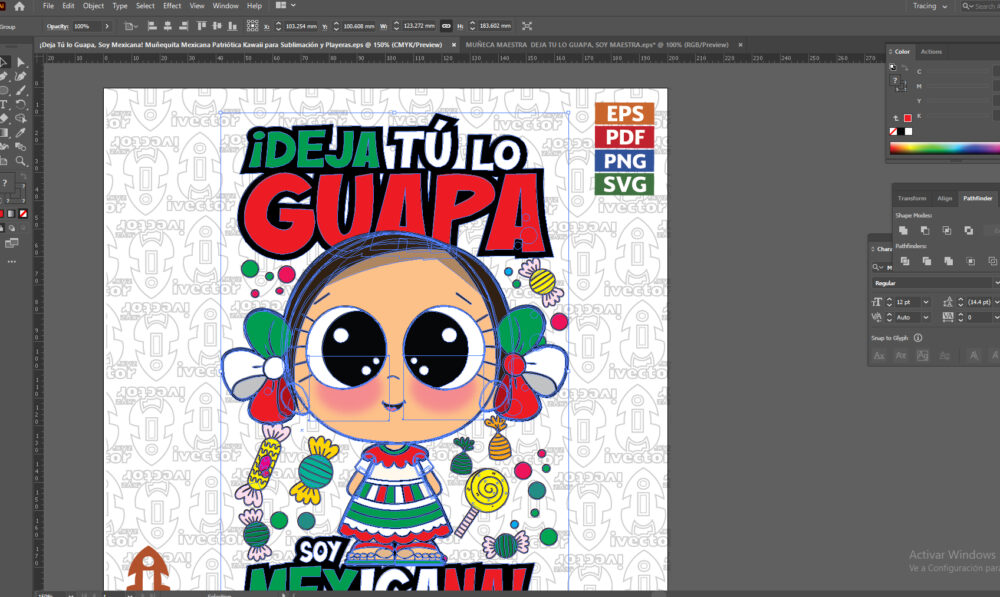1000x597 pixels.
Task: Click the Change Screen Mode icon
Action: coord(11,243)
